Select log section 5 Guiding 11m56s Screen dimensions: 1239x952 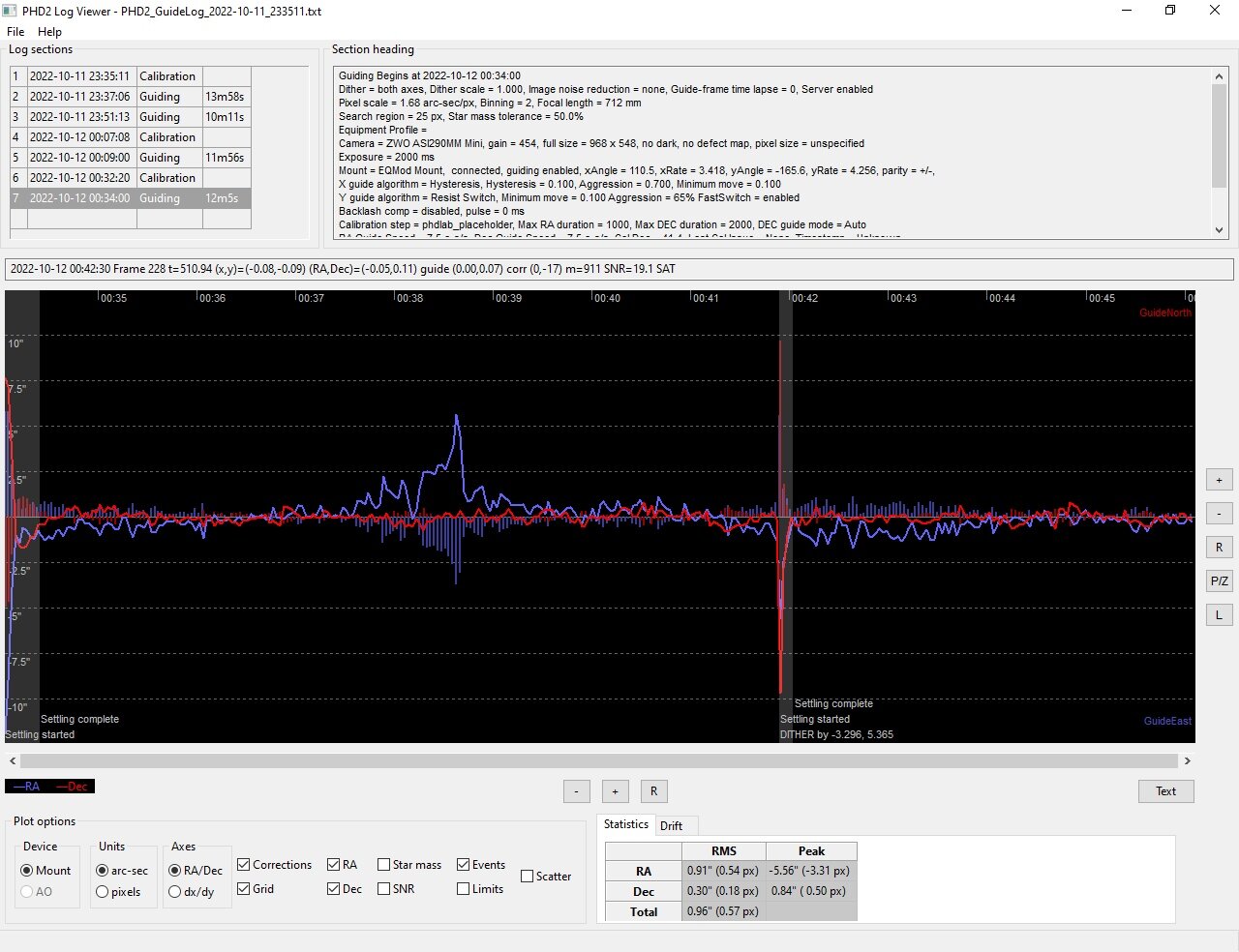tap(131, 158)
